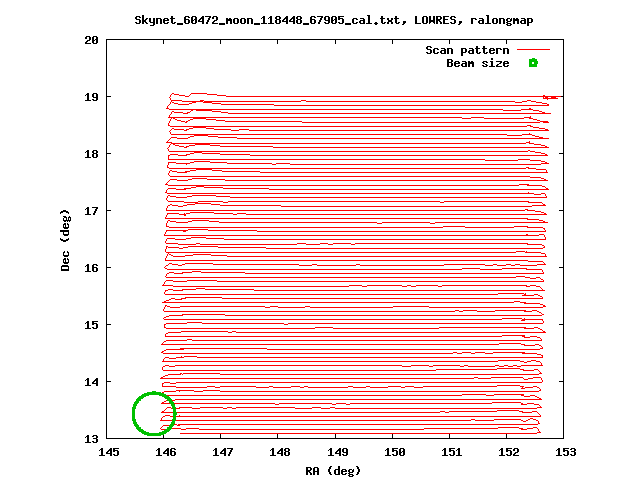
Task: Click the RA axis value 150
Action: (x=395, y=452)
